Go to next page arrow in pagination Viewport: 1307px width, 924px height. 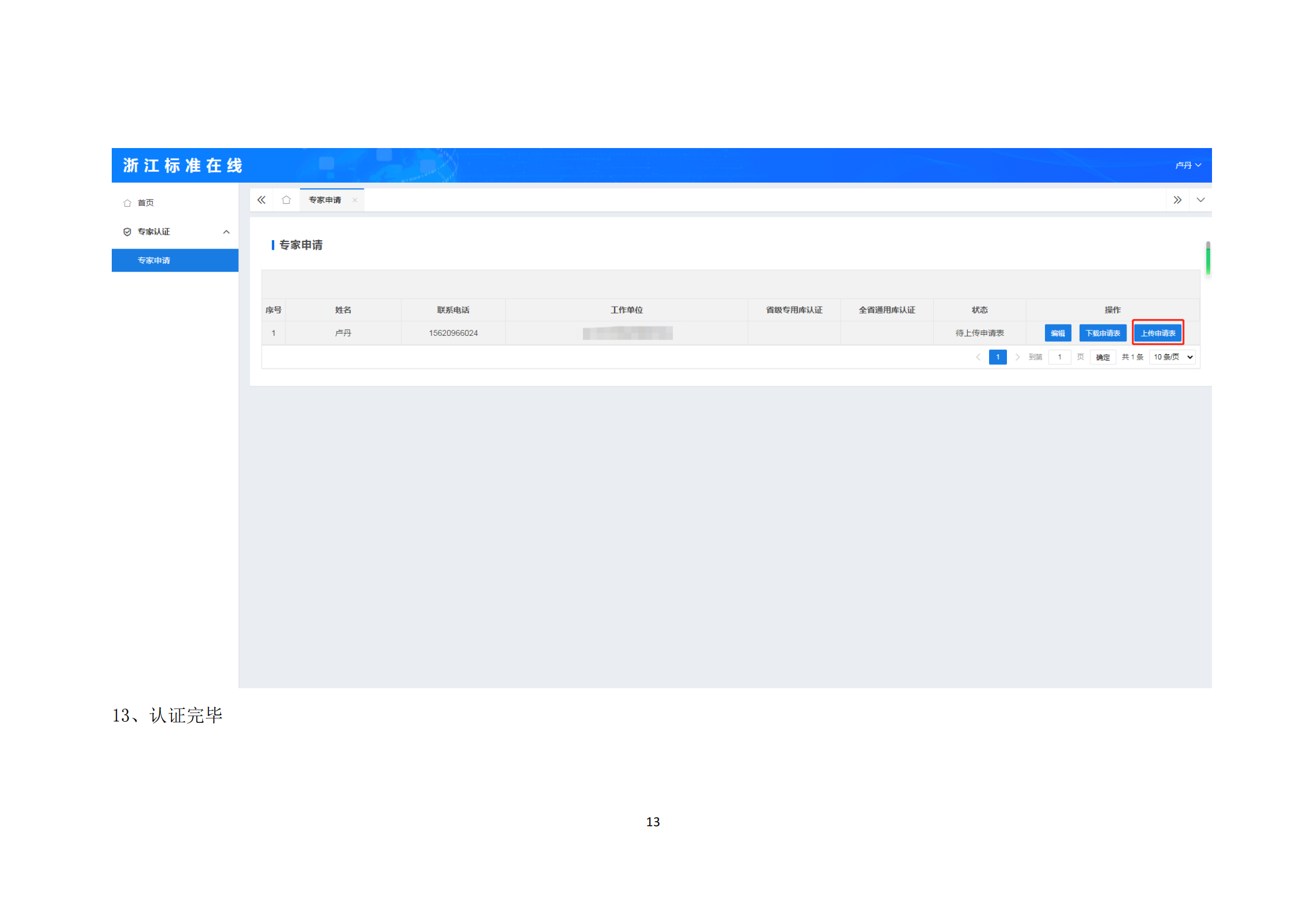pos(1018,358)
